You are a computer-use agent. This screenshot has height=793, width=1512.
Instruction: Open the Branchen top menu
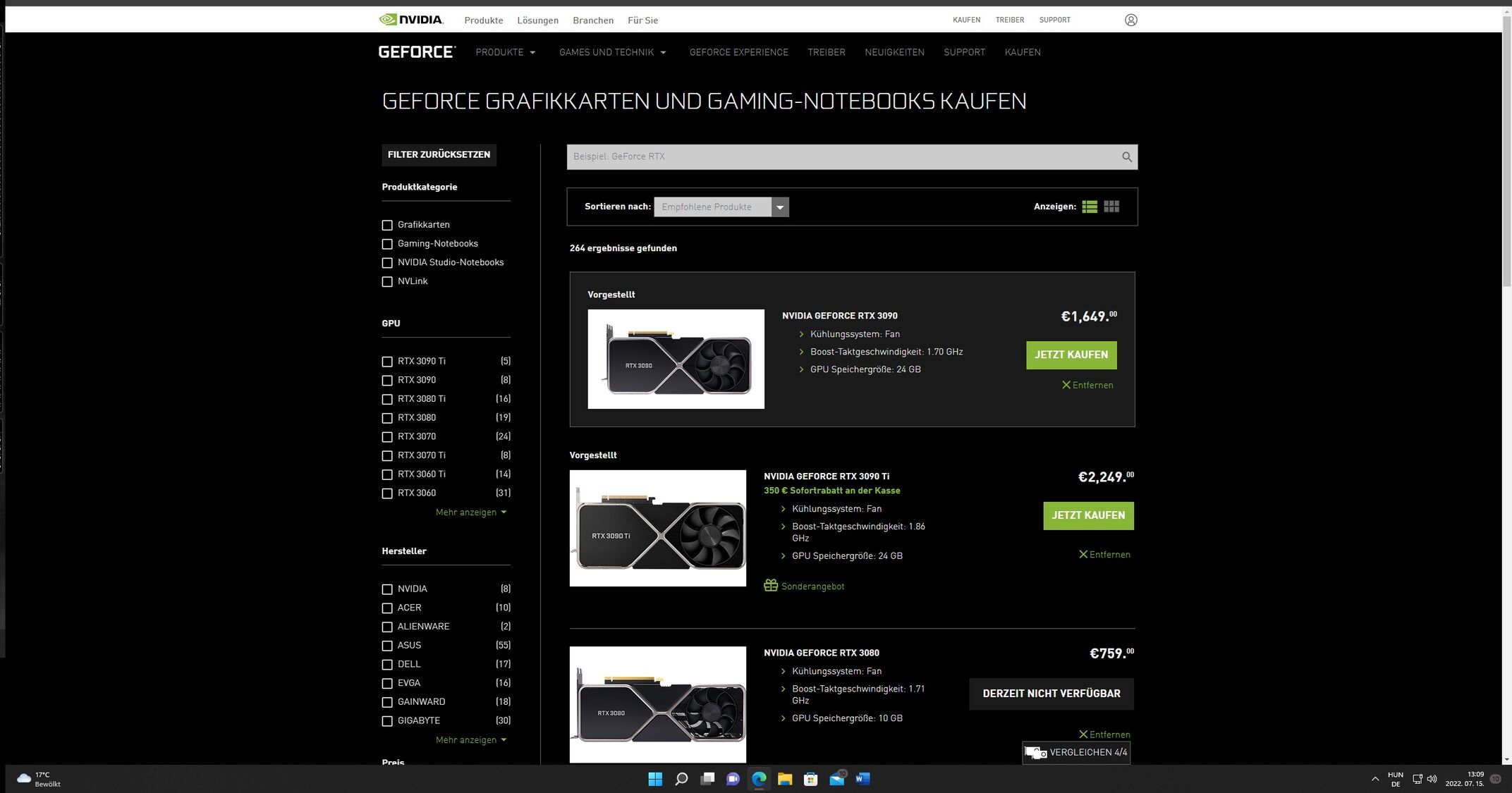[x=593, y=20]
